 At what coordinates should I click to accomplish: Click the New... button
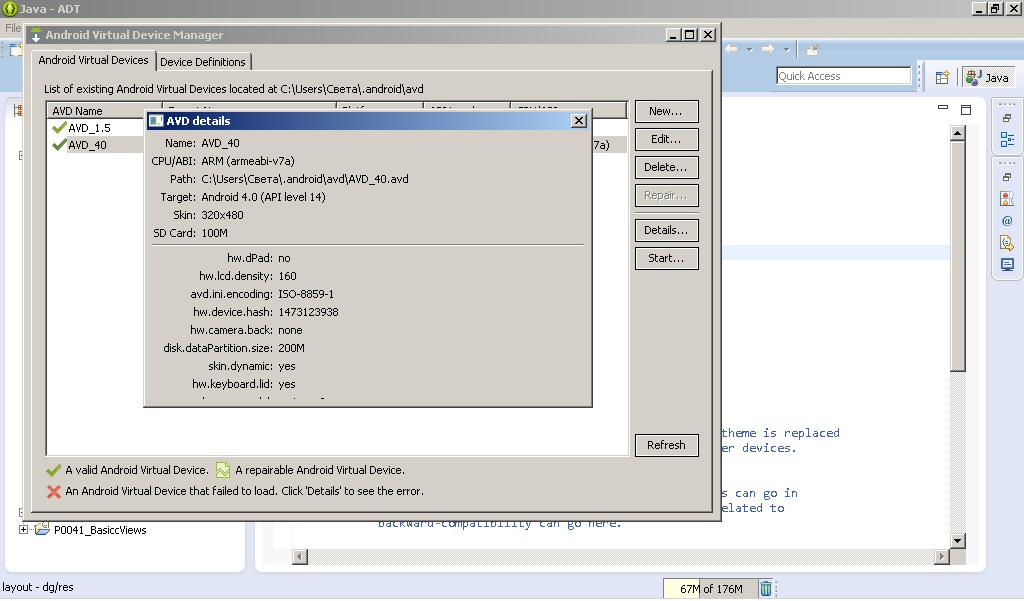(x=666, y=111)
